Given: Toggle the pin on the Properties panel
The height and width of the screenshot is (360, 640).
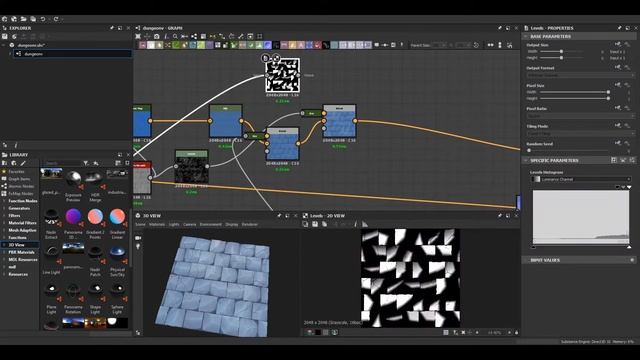Looking at the screenshot, I should pos(619,28).
